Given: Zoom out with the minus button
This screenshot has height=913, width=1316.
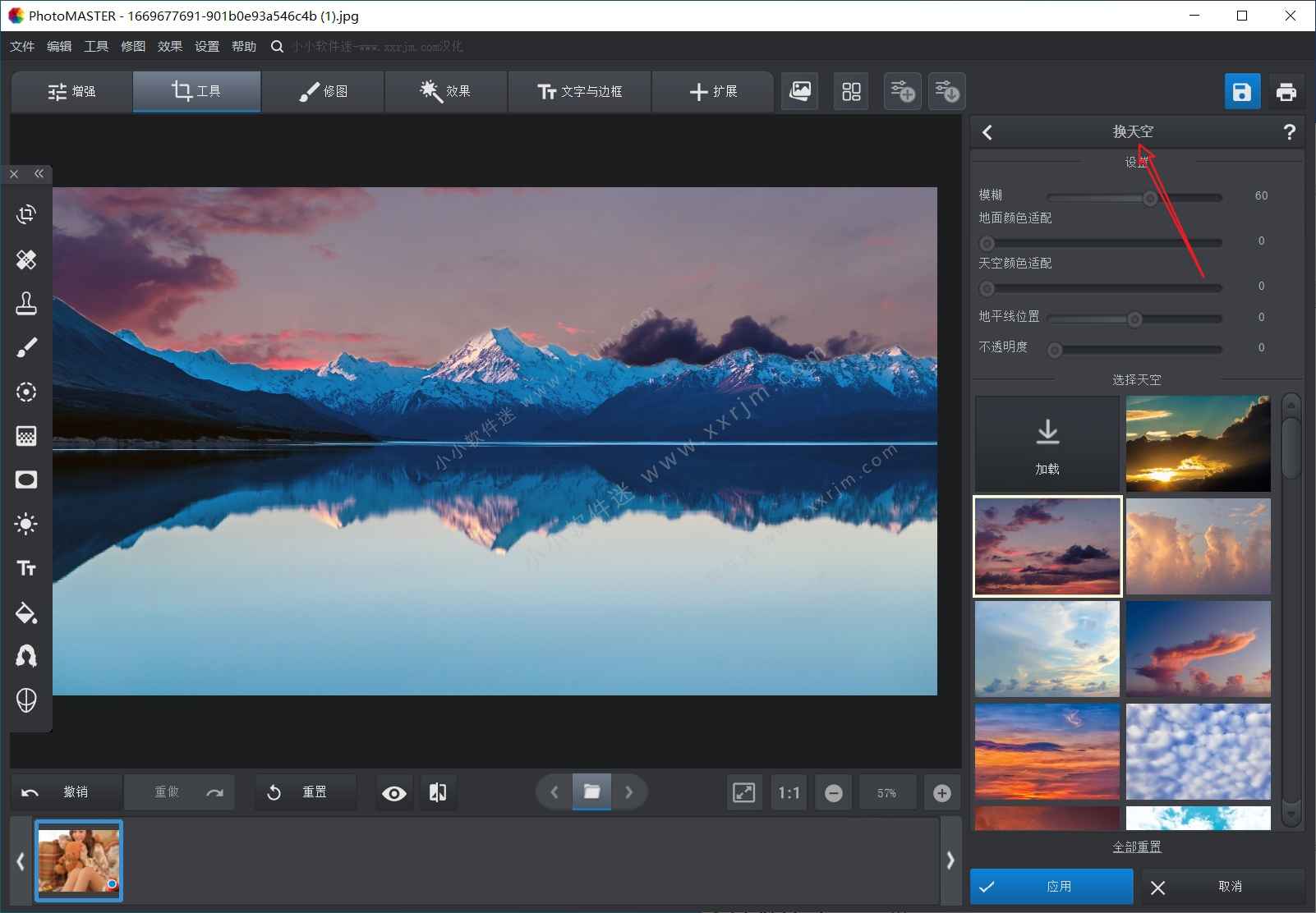Looking at the screenshot, I should pyautogui.click(x=833, y=793).
